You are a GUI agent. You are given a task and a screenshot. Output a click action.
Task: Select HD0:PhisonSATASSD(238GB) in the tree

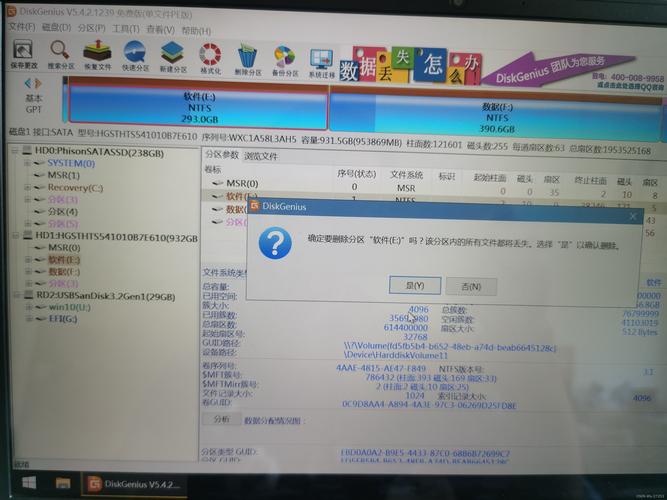point(99,151)
